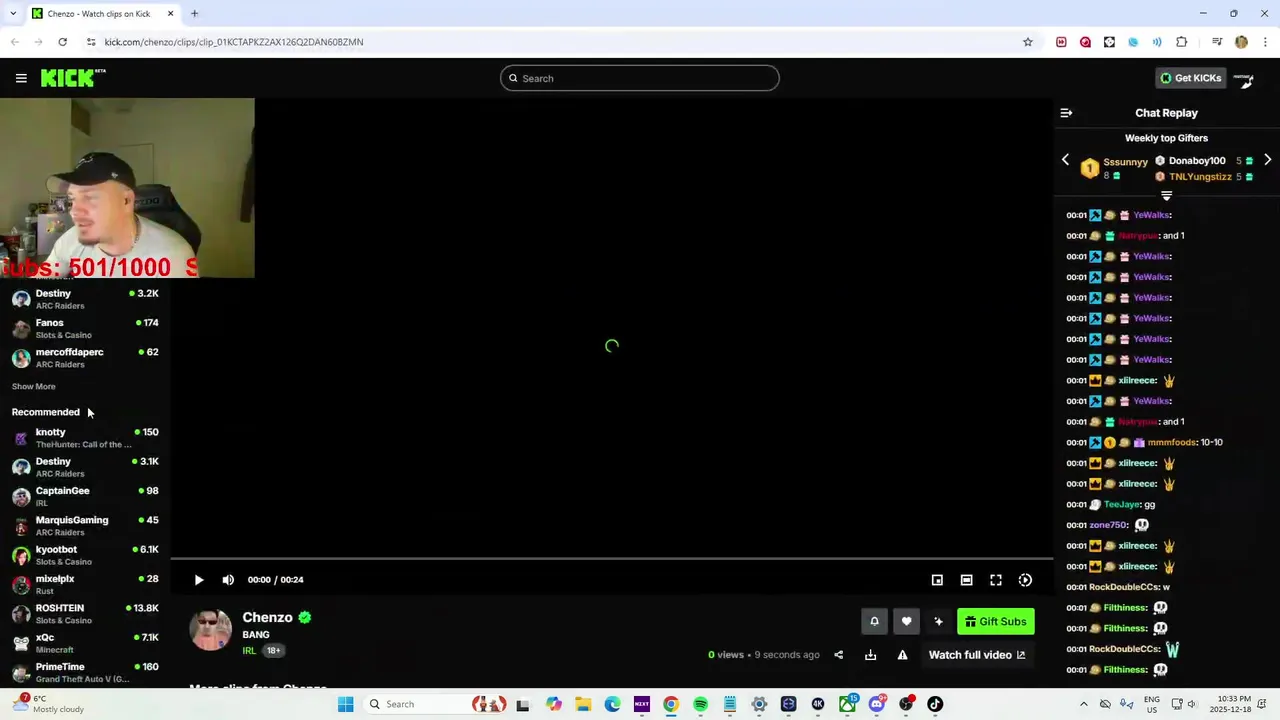The image size is (1280, 720).
Task: Select kyootbot in Recommended list
Action: (85, 554)
